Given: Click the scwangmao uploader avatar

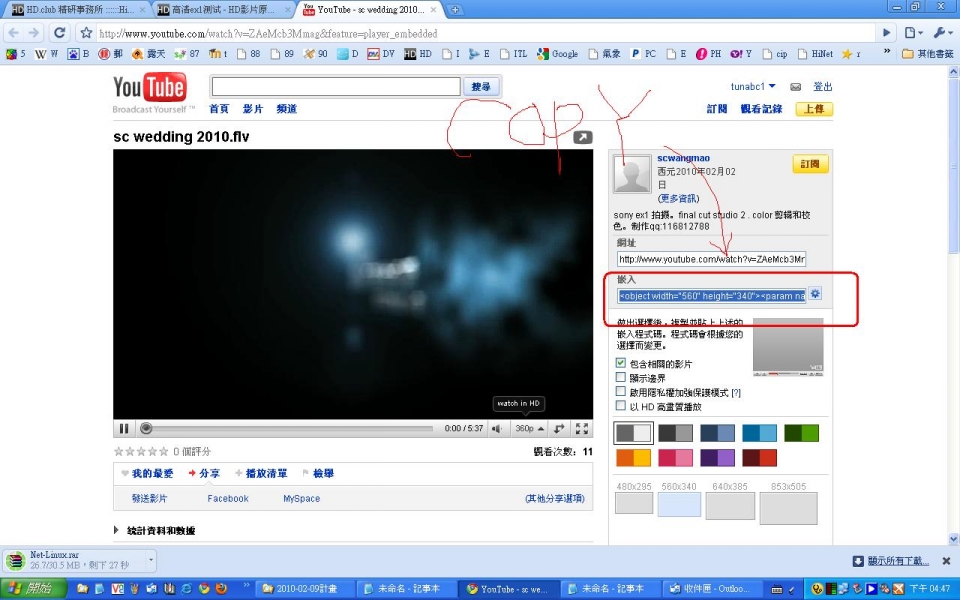Looking at the screenshot, I should (631, 175).
